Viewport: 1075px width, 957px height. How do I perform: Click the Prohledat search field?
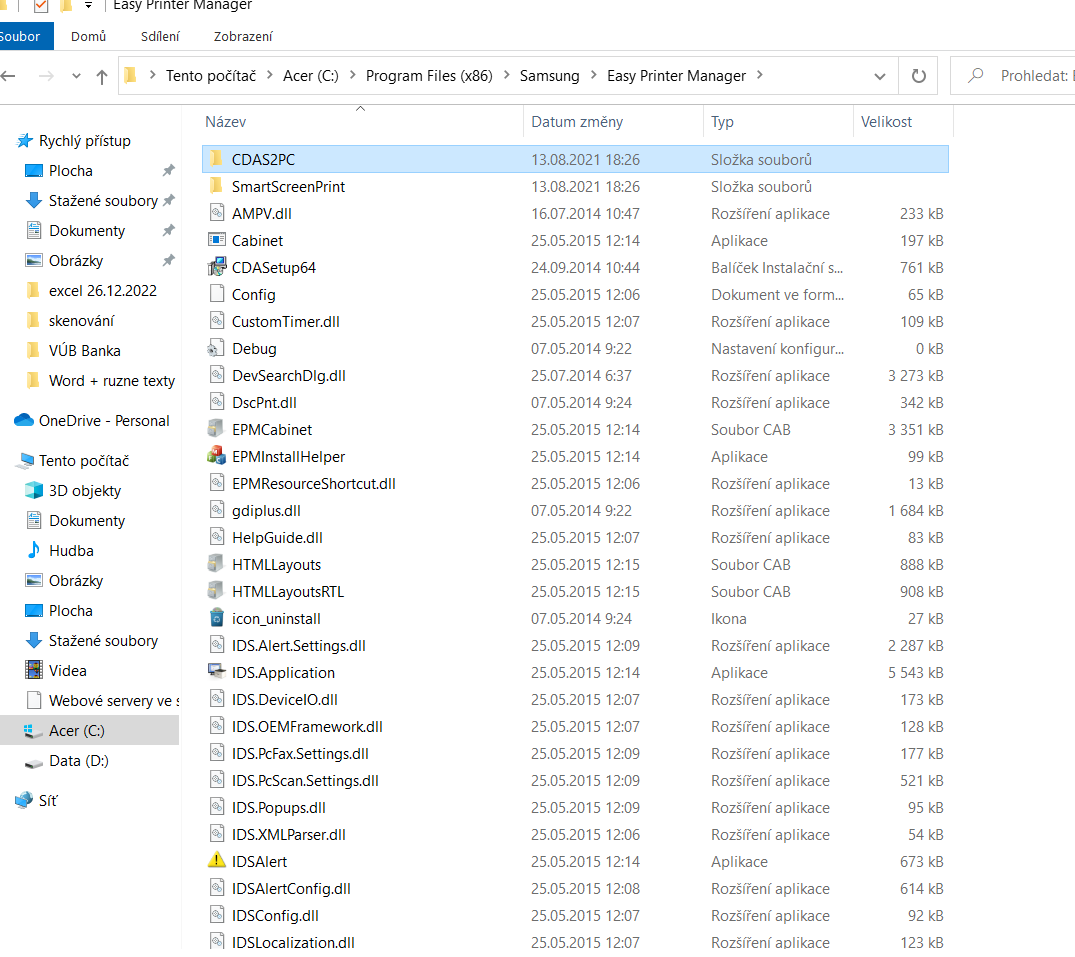pos(1015,75)
